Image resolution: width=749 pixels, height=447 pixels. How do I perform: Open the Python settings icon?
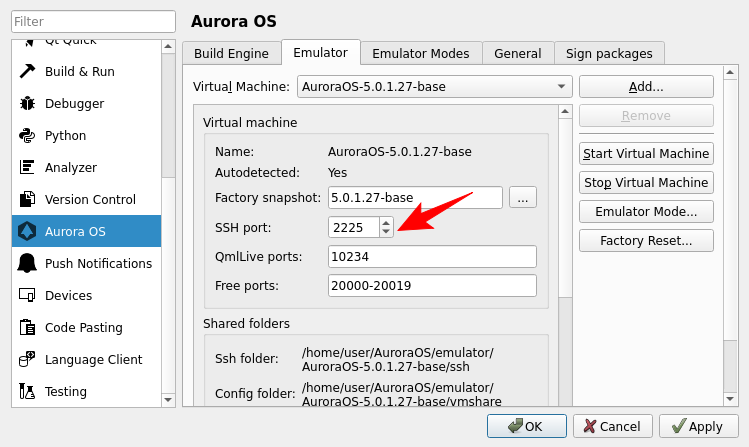pyautogui.click(x=27, y=136)
